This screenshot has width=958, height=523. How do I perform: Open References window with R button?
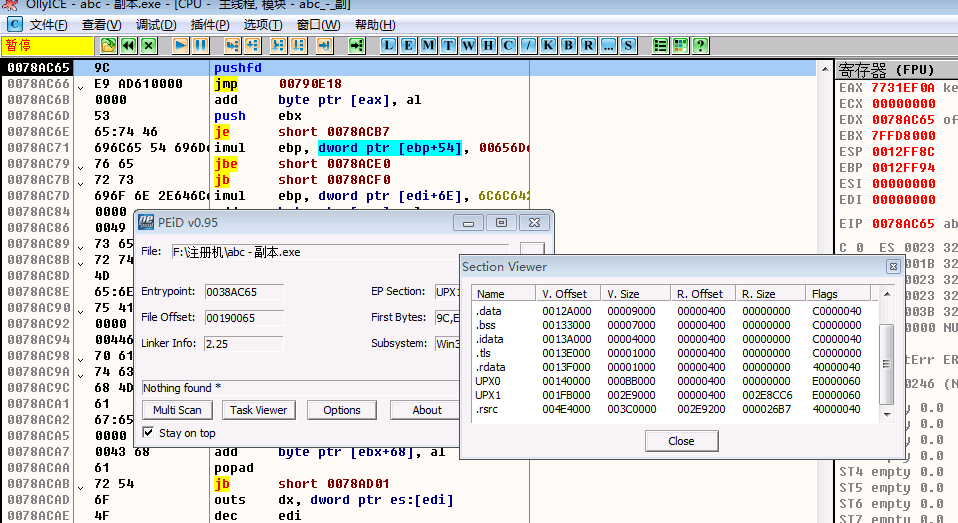pos(588,46)
